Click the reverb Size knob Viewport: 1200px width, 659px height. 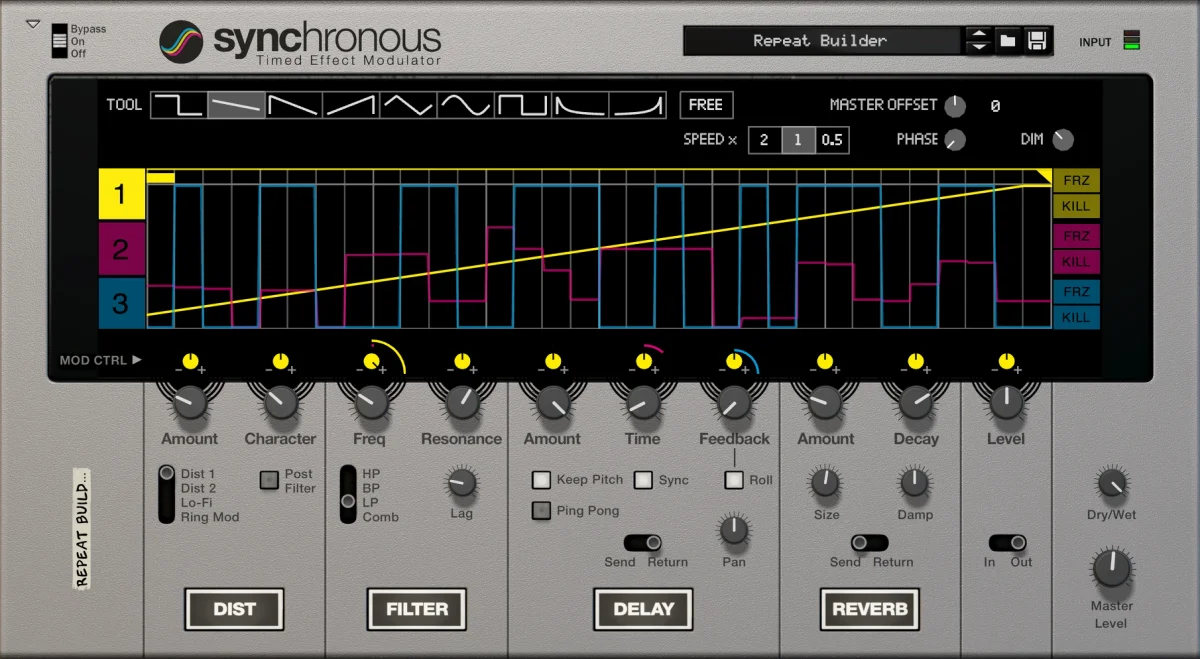click(825, 483)
